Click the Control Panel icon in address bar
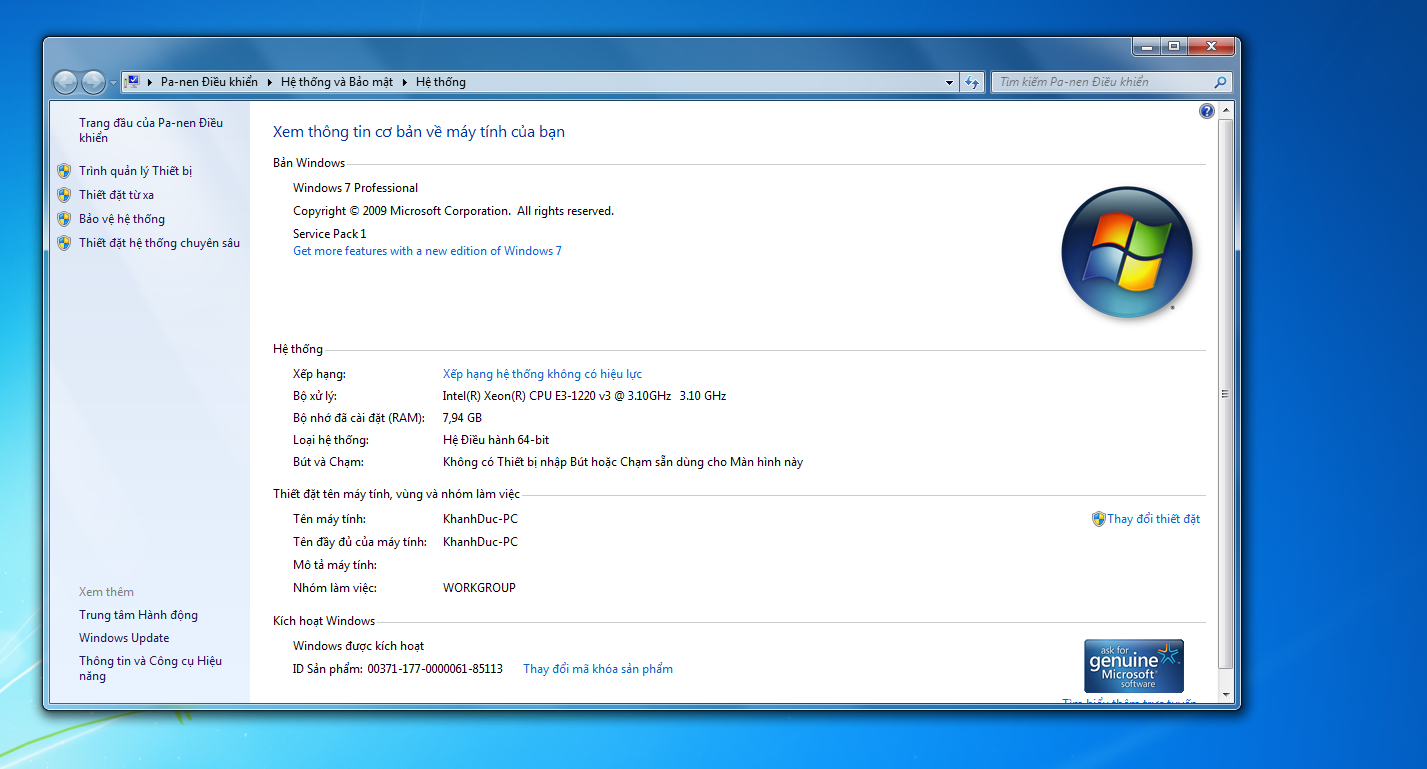The image size is (1427, 769). (x=131, y=82)
